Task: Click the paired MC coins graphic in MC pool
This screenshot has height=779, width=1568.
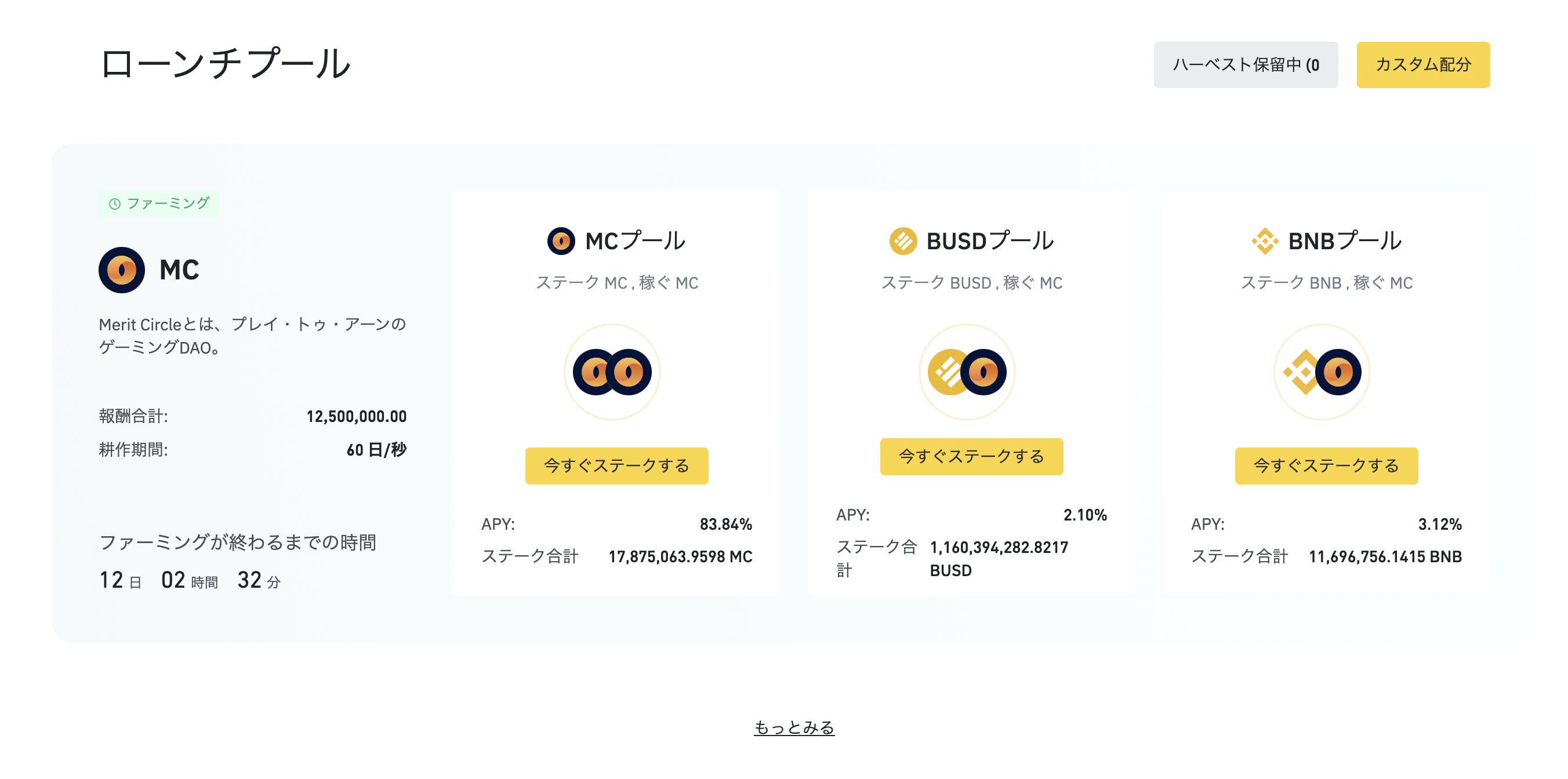Action: tap(612, 372)
